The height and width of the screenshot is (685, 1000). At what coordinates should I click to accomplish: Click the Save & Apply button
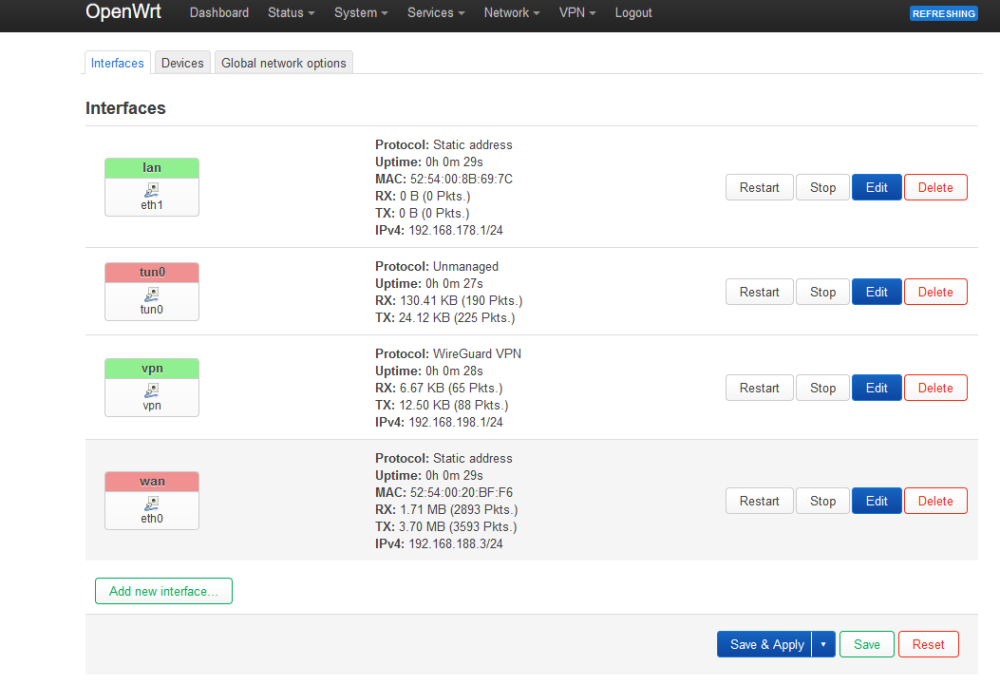tap(765, 644)
